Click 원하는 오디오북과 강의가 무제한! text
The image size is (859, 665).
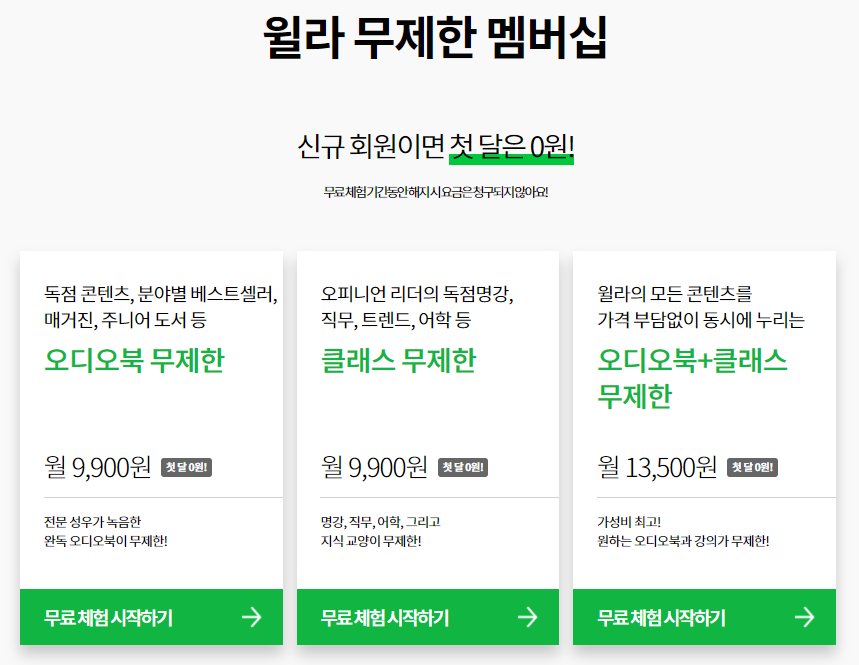pyautogui.click(x=683, y=541)
